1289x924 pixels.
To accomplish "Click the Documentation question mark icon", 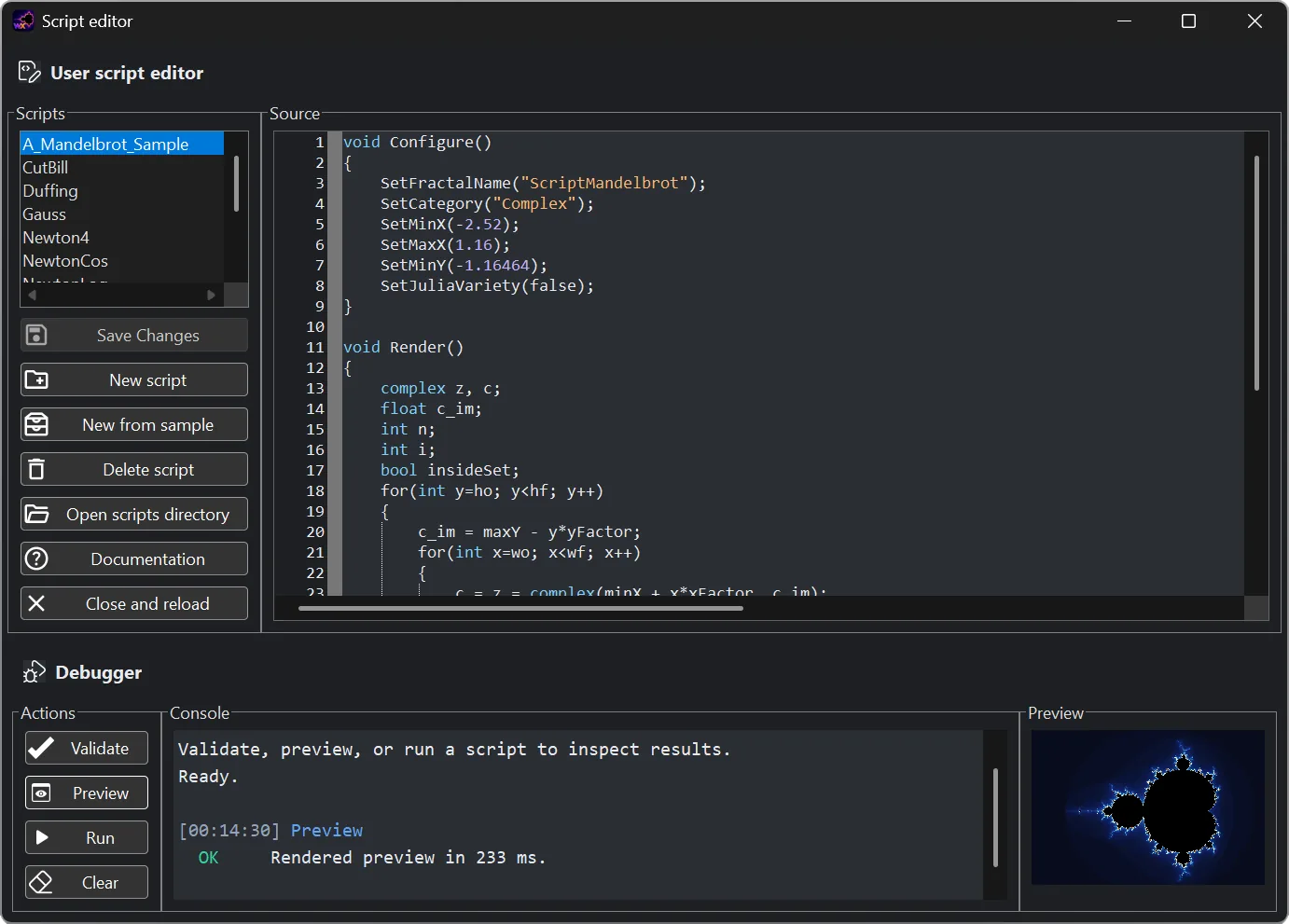I will (x=36, y=559).
